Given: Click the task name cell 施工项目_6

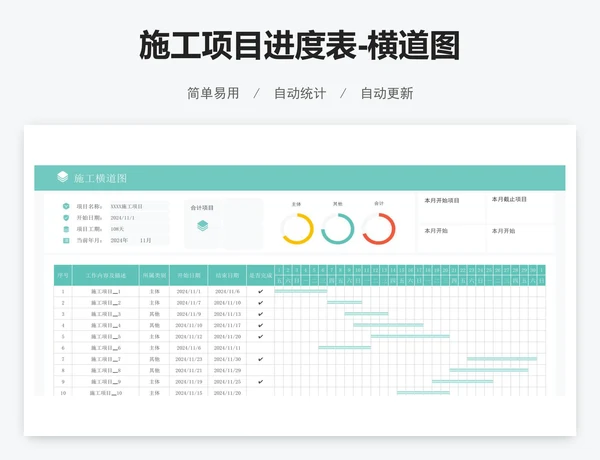Looking at the screenshot, I should click(x=106, y=348).
